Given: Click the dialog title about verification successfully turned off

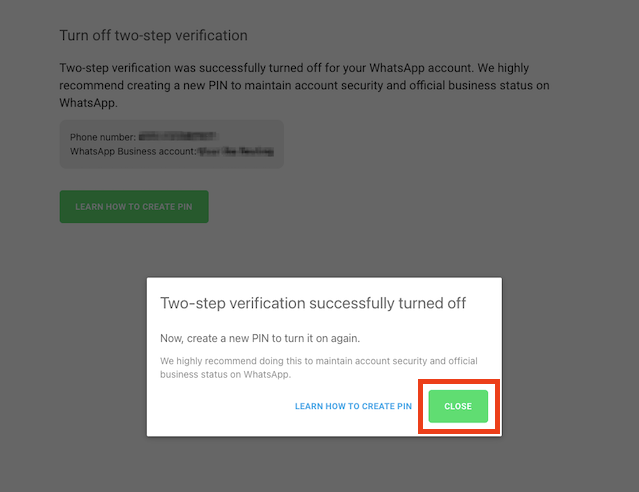Looking at the screenshot, I should 313,303.
